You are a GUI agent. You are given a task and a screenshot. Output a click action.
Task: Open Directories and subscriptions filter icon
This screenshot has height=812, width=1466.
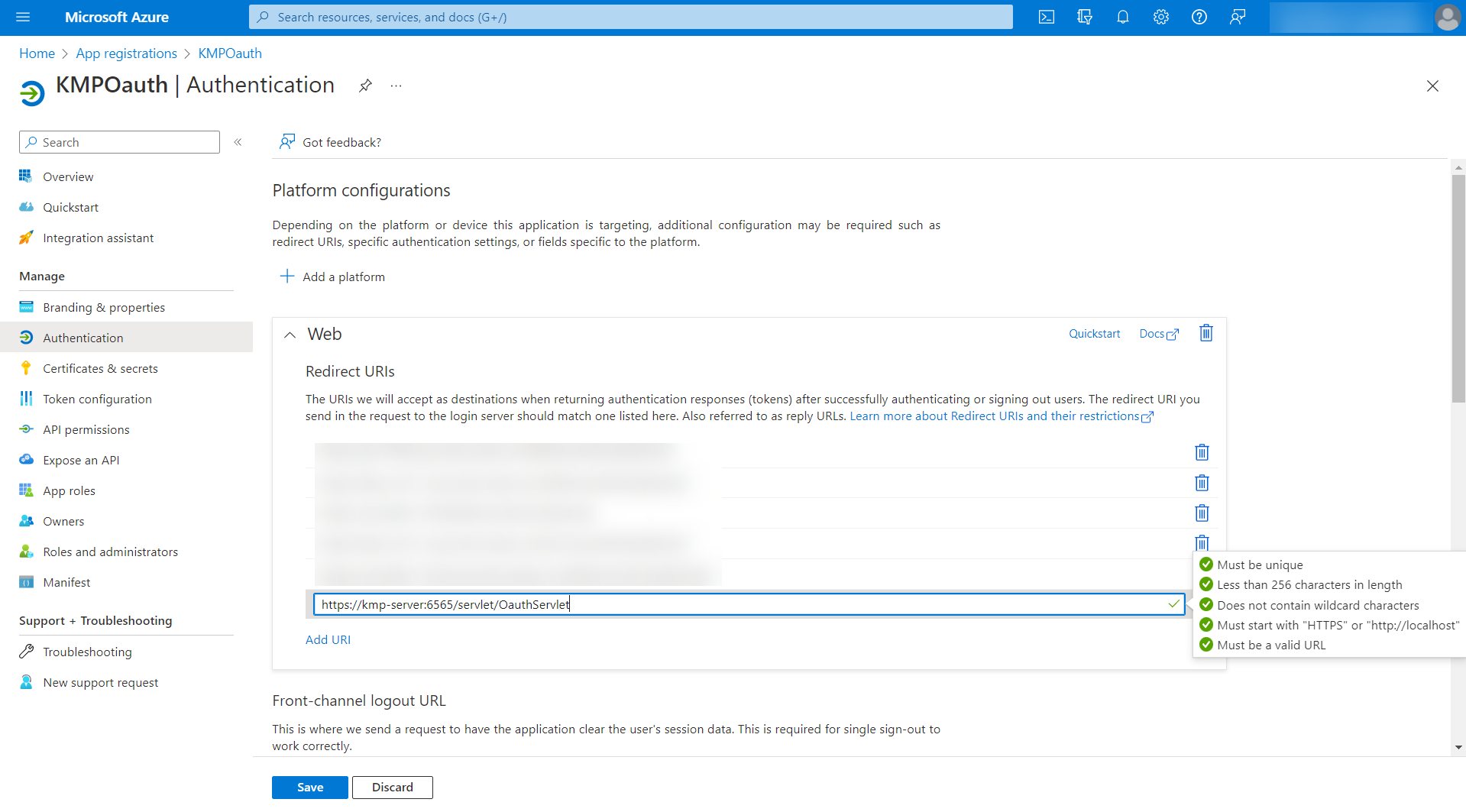[1085, 17]
